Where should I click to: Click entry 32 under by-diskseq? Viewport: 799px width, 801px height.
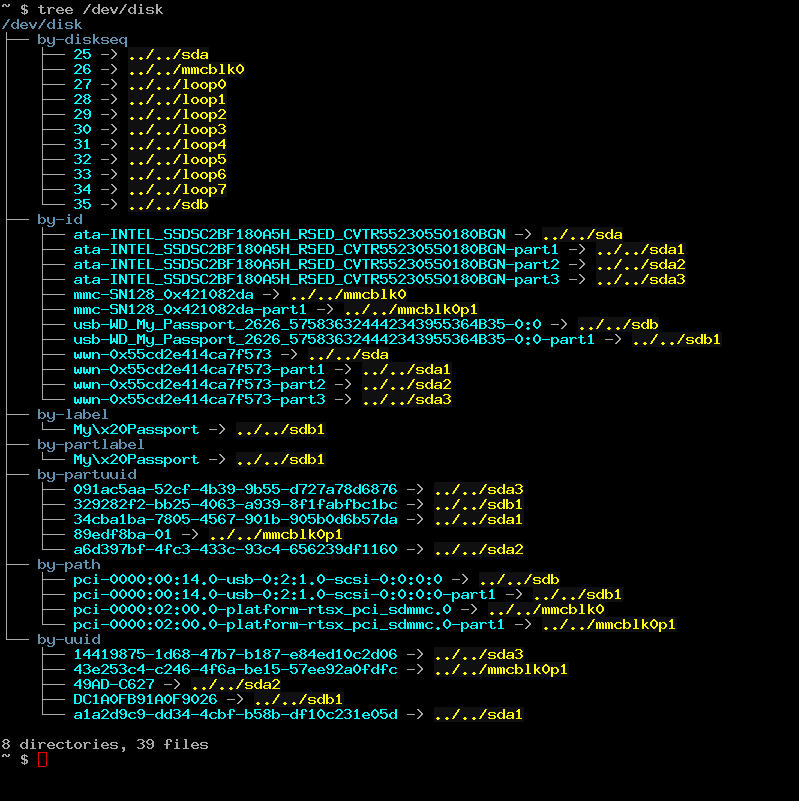pos(82,159)
